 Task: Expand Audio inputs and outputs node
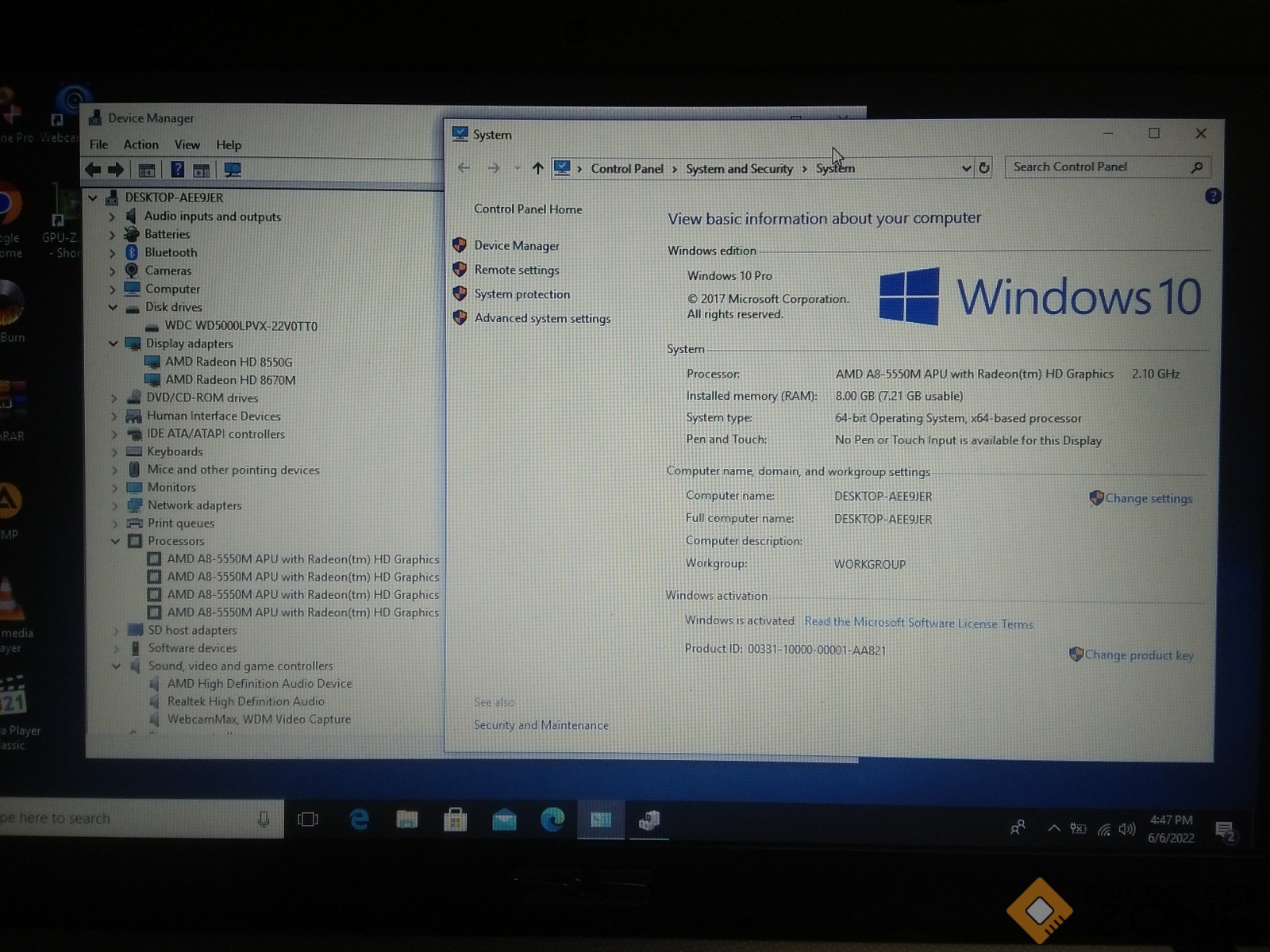pyautogui.click(x=112, y=217)
